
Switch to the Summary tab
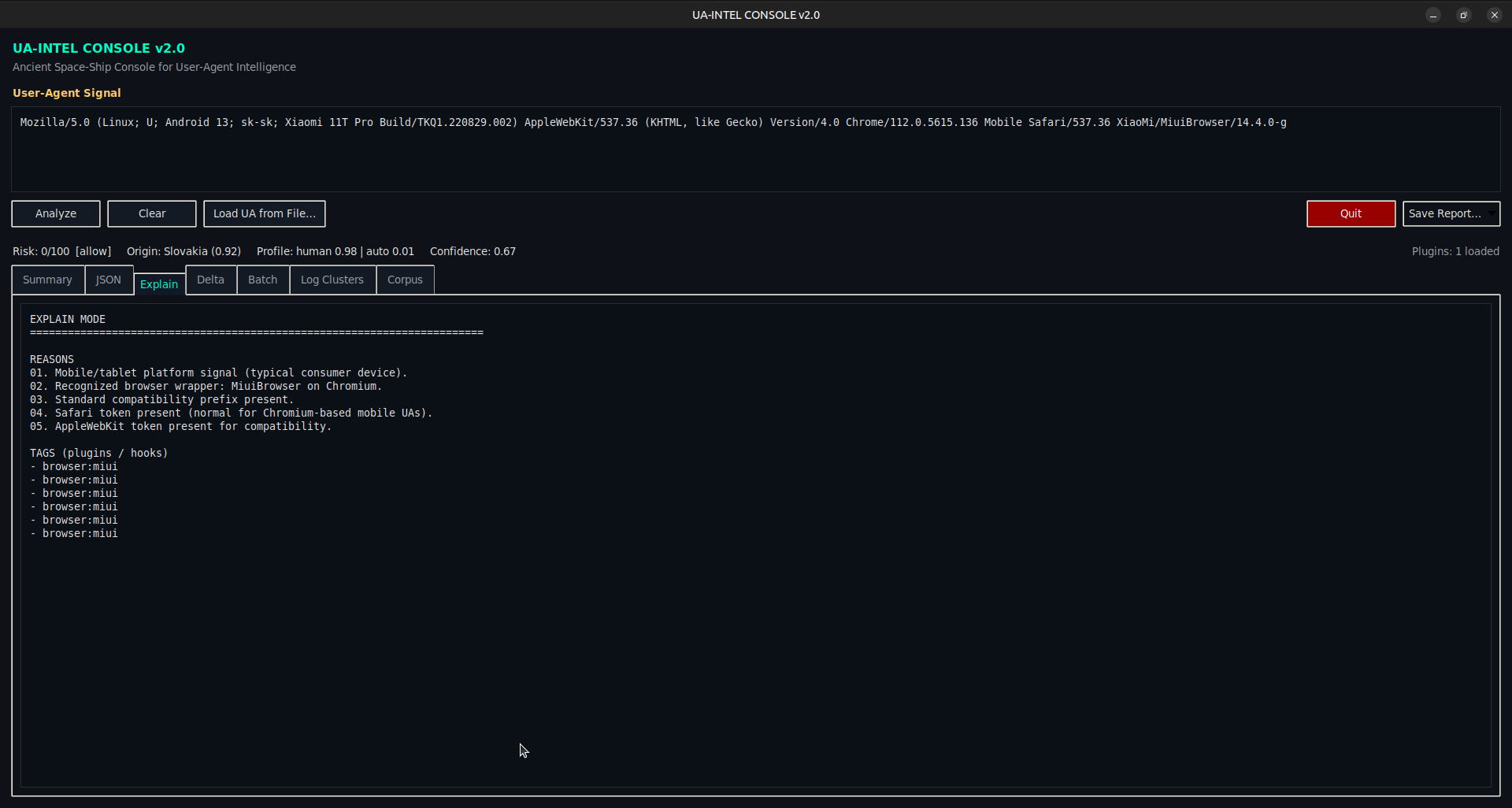coord(47,280)
